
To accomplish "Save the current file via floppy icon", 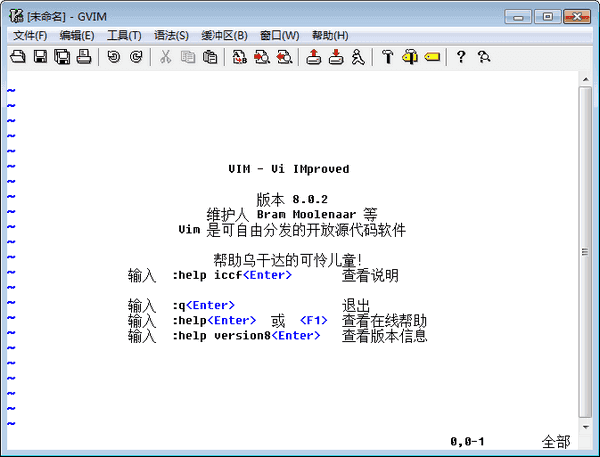I will tap(40, 58).
